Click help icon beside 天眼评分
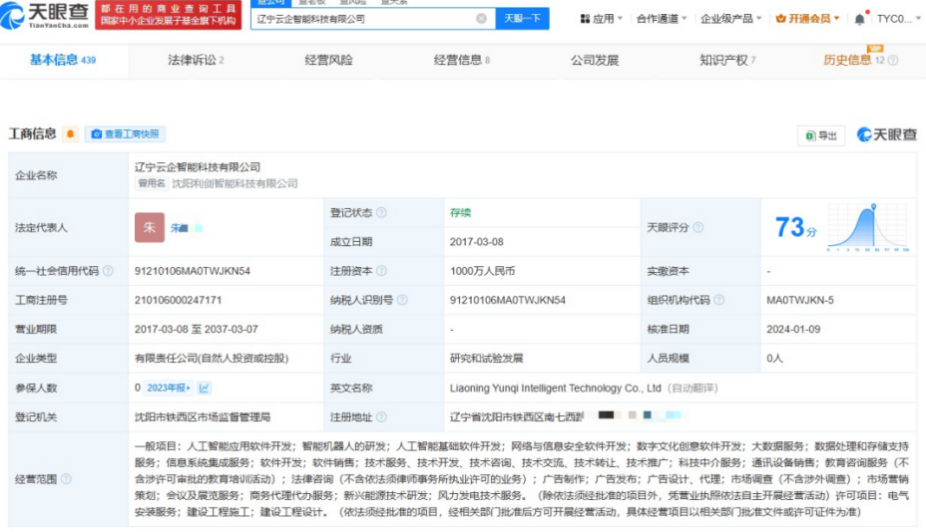 click(698, 228)
